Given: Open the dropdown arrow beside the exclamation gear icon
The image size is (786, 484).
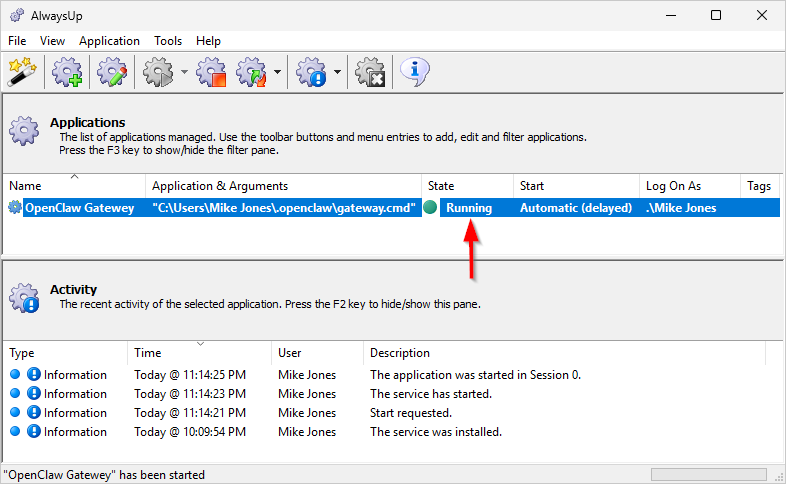Looking at the screenshot, I should click(x=338, y=72).
